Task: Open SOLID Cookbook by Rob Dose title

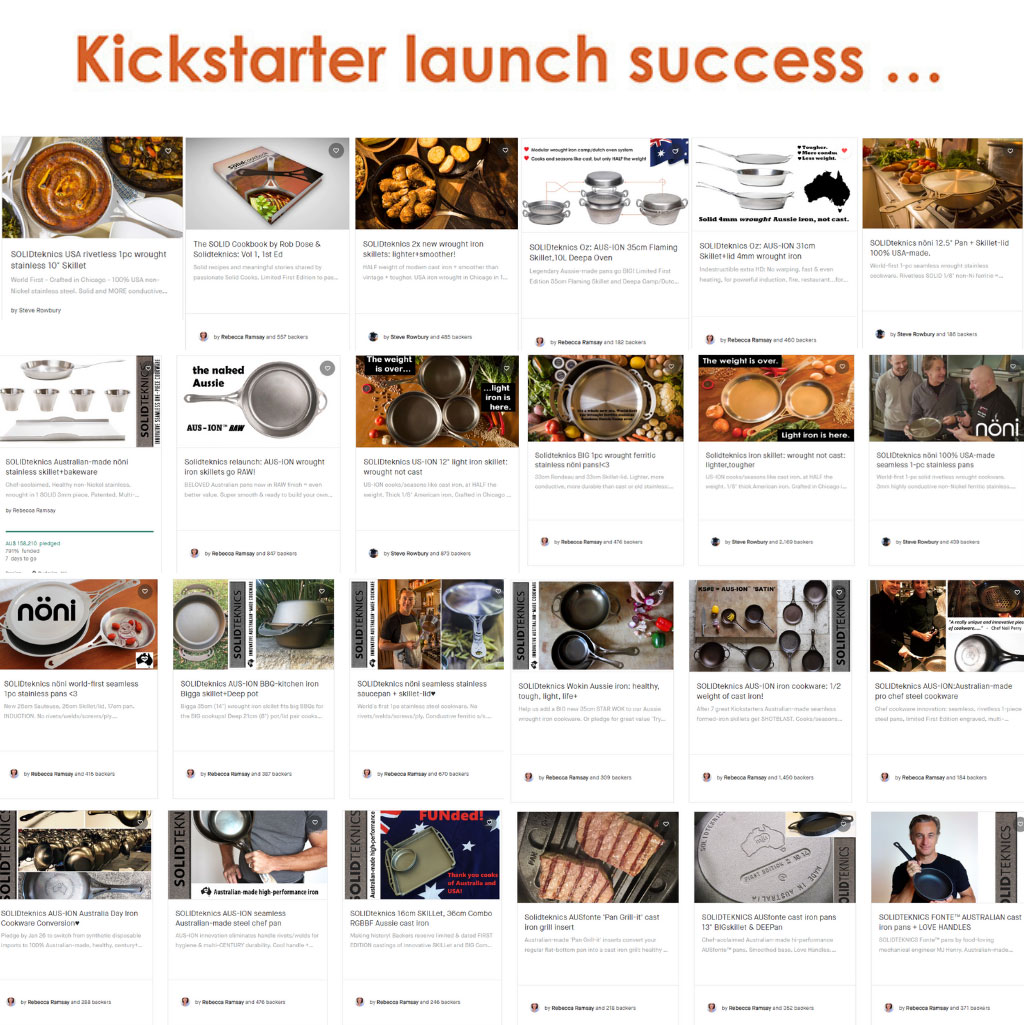Action: tap(257, 249)
